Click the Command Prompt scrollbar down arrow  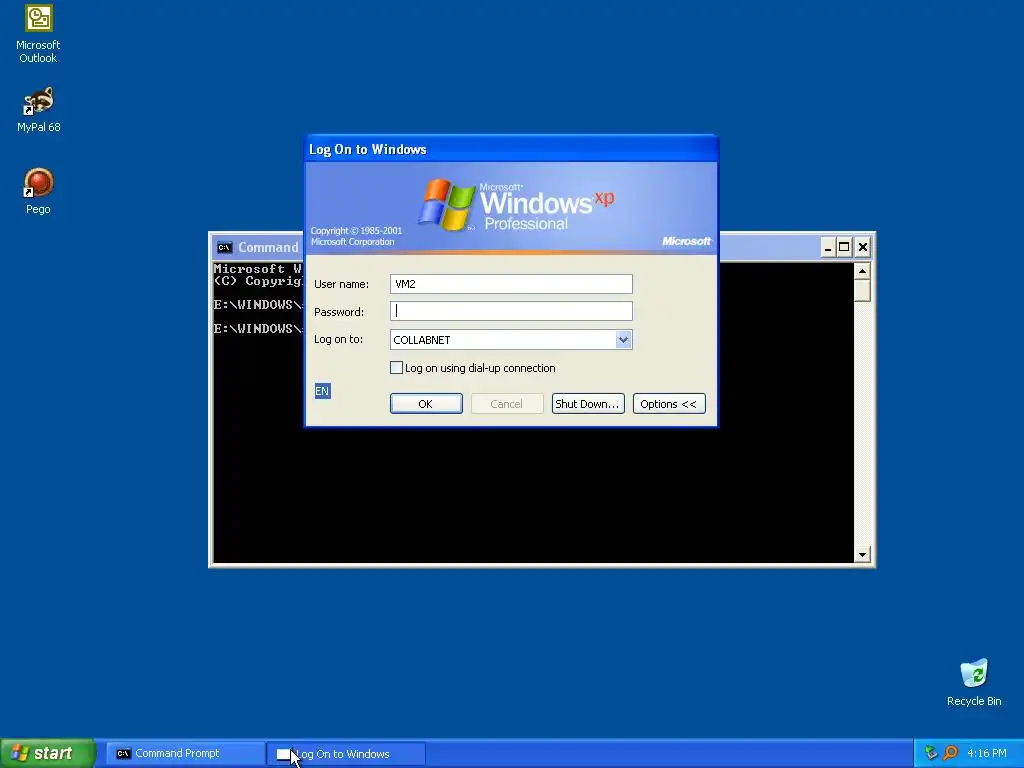(x=862, y=554)
